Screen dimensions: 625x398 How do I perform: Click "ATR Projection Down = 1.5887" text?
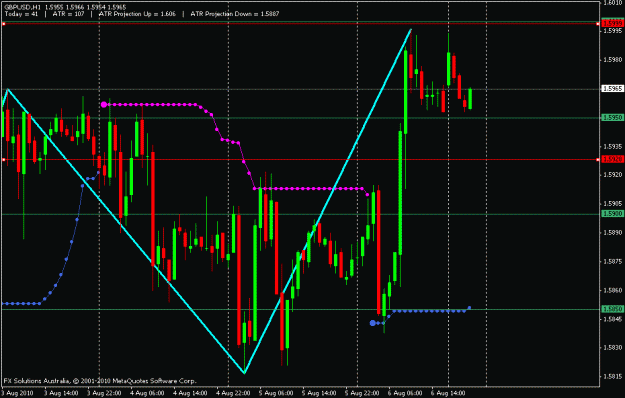(x=235, y=14)
